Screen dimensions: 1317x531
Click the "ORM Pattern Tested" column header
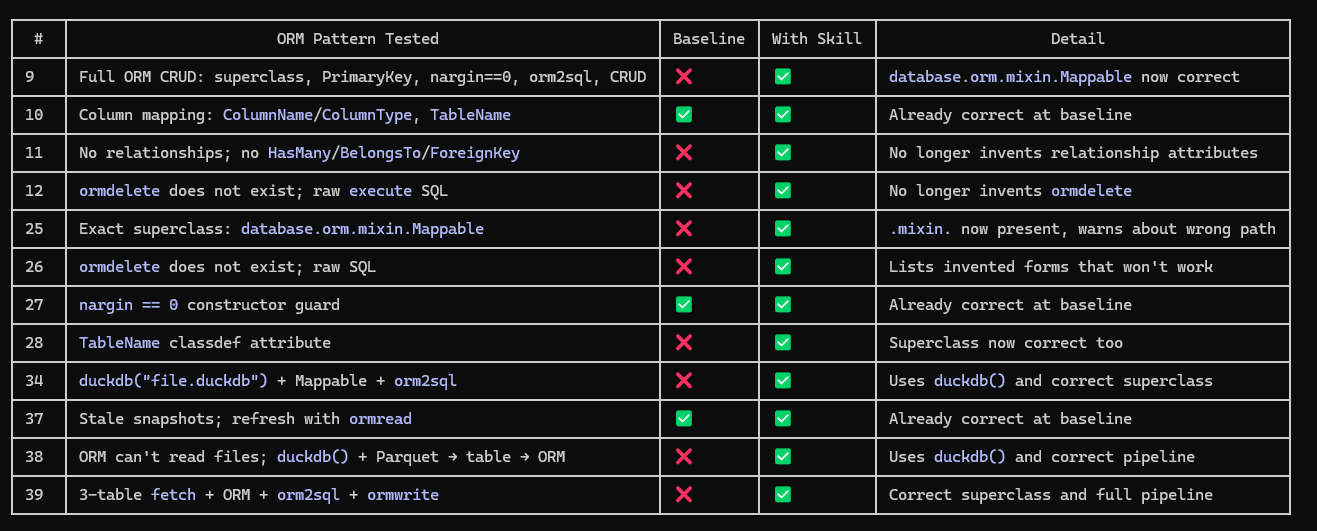coord(357,39)
